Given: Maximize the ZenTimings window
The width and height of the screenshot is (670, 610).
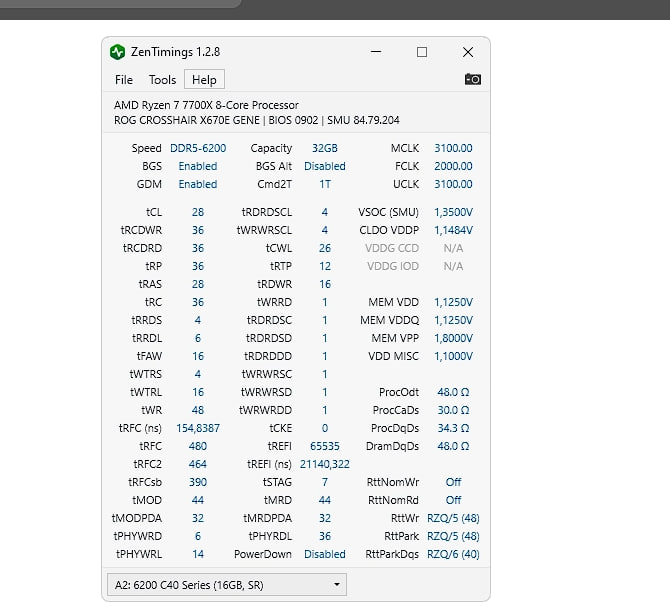Looking at the screenshot, I should point(422,52).
